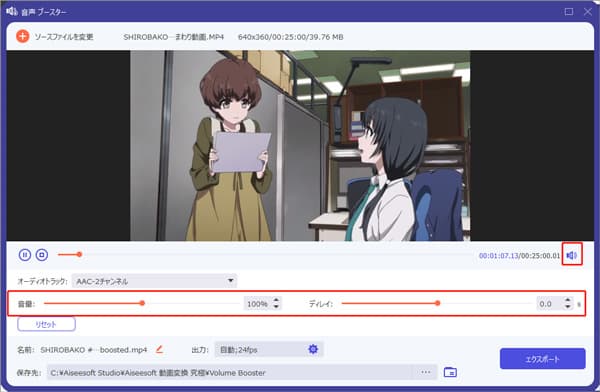Close the volume booster window

pyautogui.click(x=588, y=12)
